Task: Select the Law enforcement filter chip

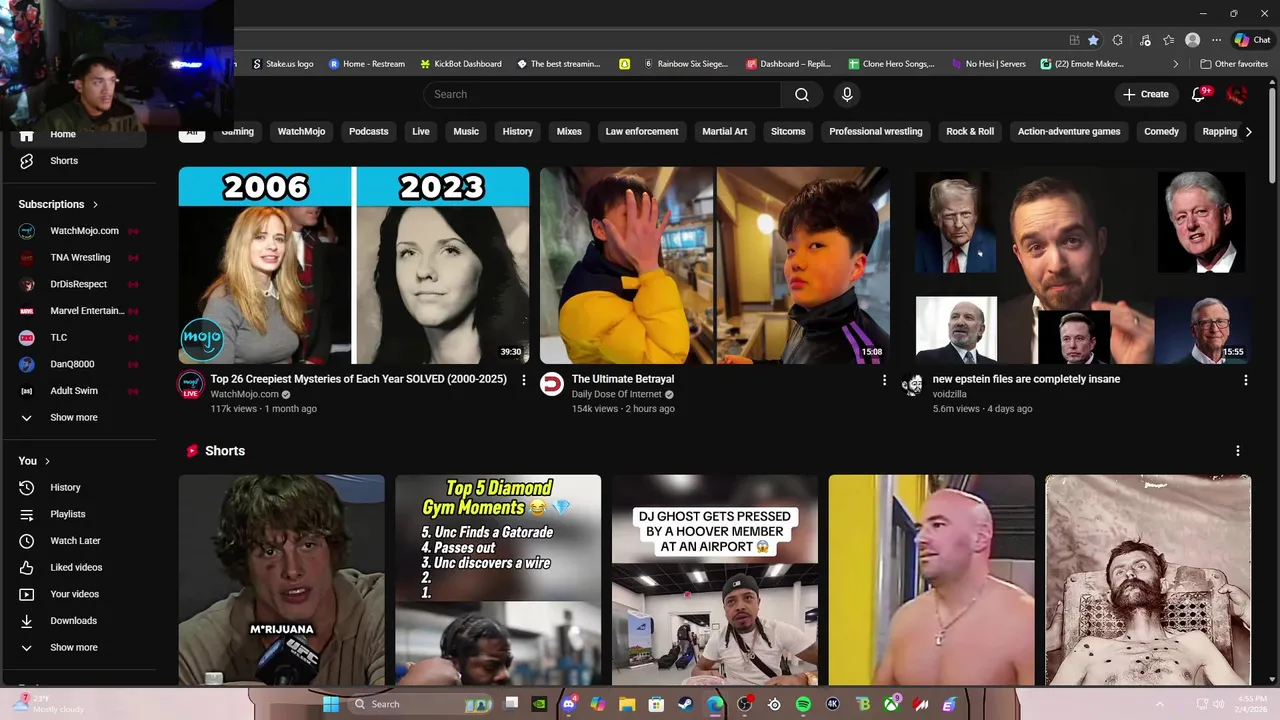Action: [x=642, y=131]
